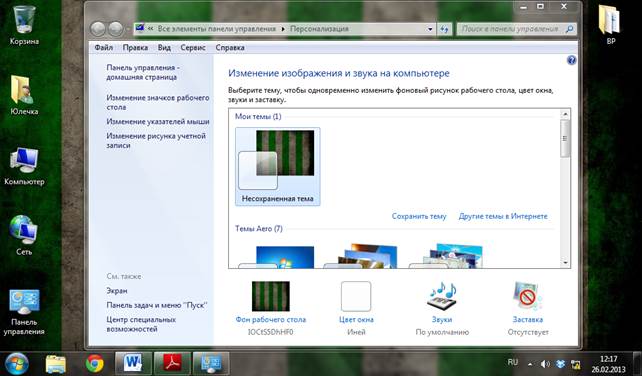Open Изменение рисунка учетной записи
The height and width of the screenshot is (376, 642).
[x=156, y=140]
